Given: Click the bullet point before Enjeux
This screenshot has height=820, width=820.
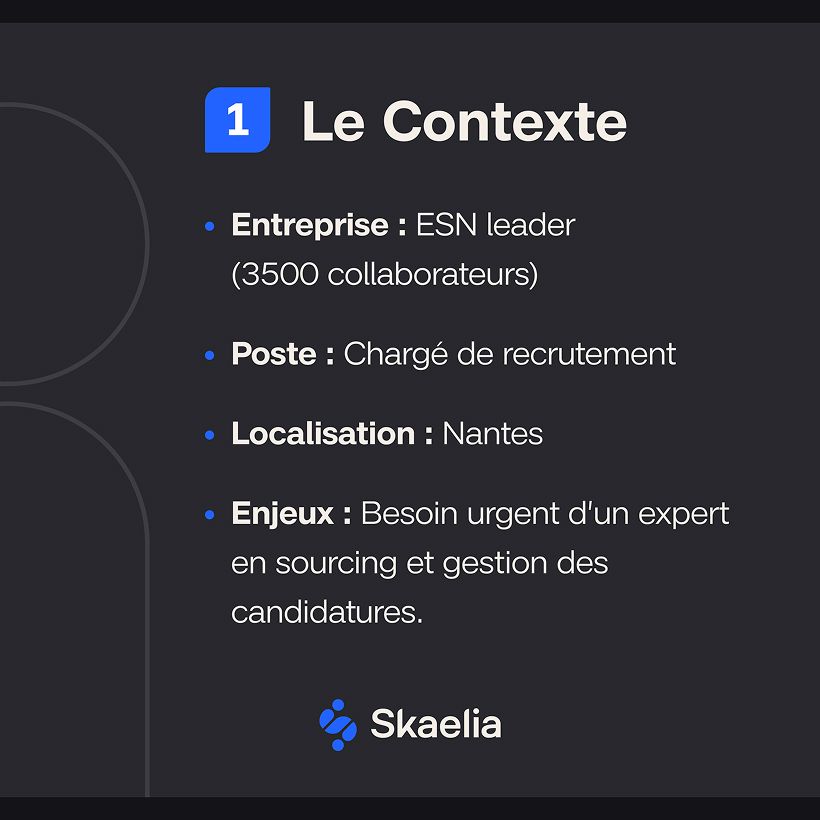Looking at the screenshot, I should pos(210,515).
